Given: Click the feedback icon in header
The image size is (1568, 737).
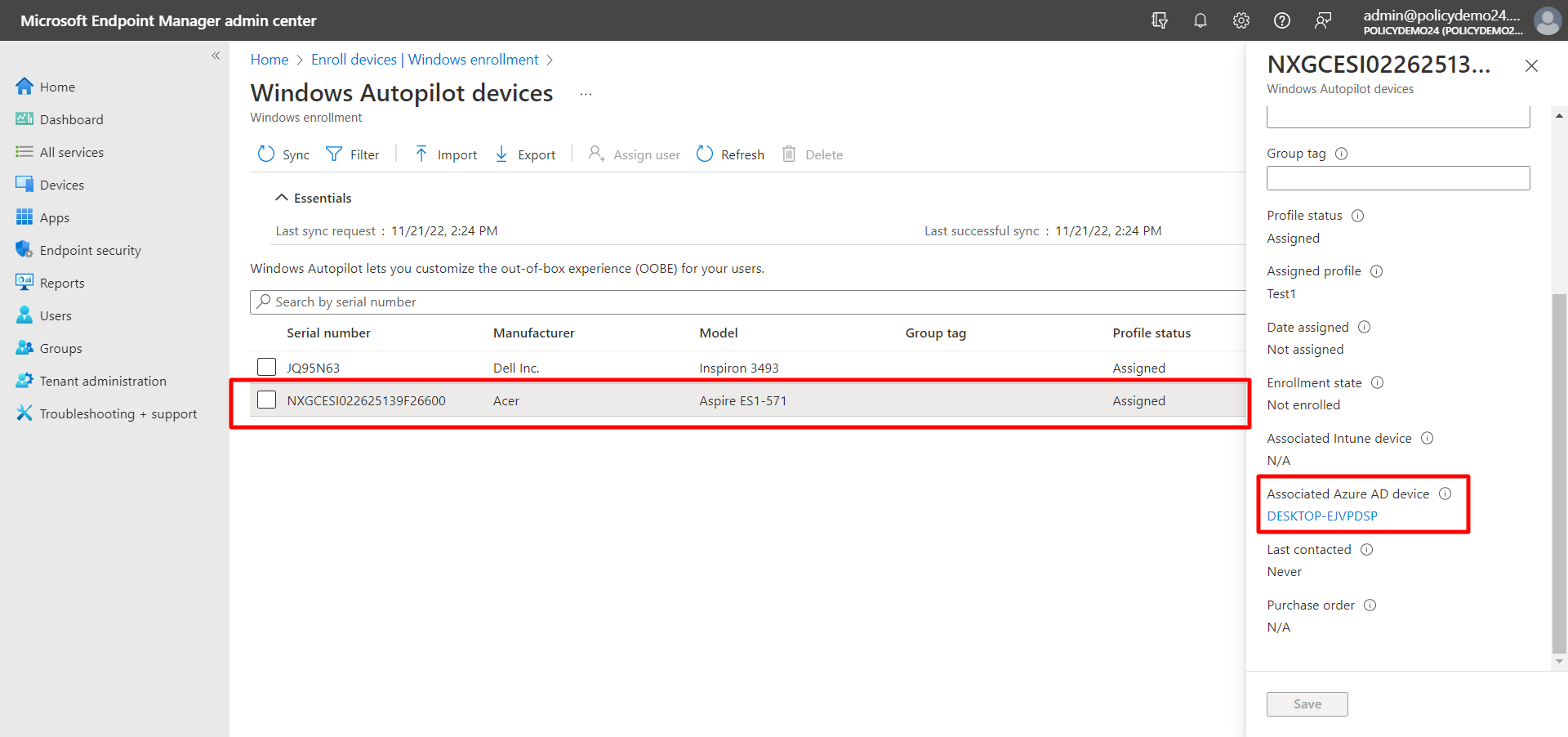Looking at the screenshot, I should [x=1322, y=20].
